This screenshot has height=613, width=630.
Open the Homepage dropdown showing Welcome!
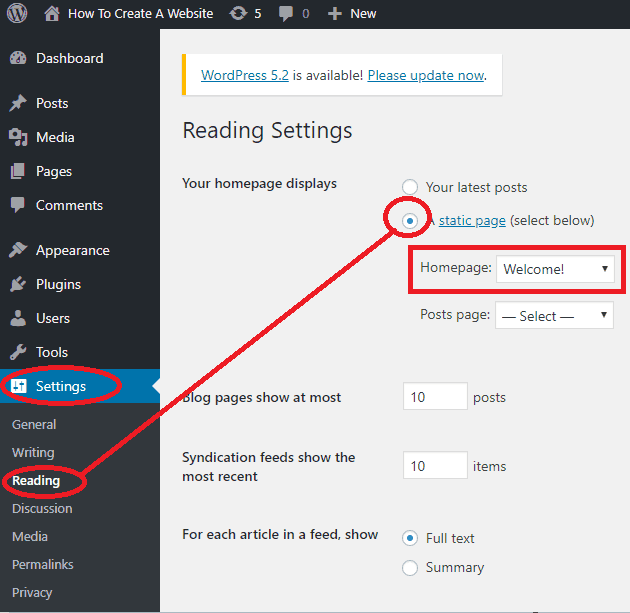(x=555, y=269)
